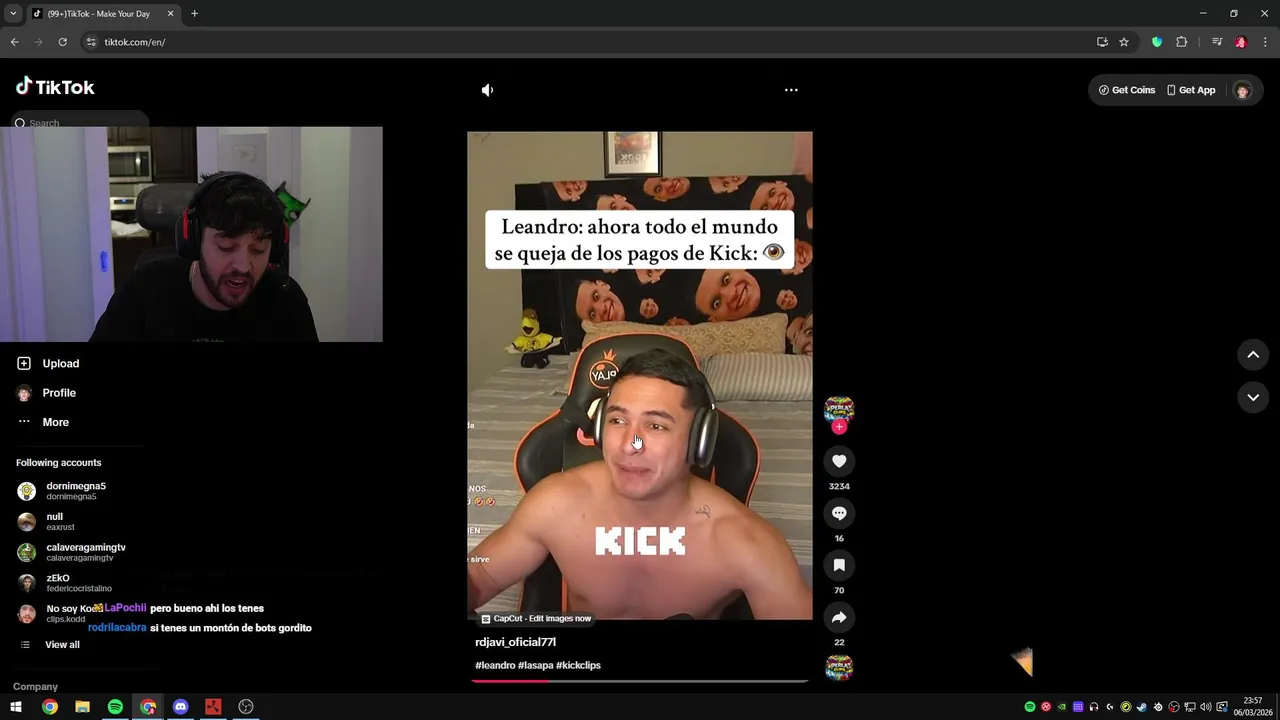The height and width of the screenshot is (720, 1280).
Task: Open the comments on this video
Action: point(839,513)
